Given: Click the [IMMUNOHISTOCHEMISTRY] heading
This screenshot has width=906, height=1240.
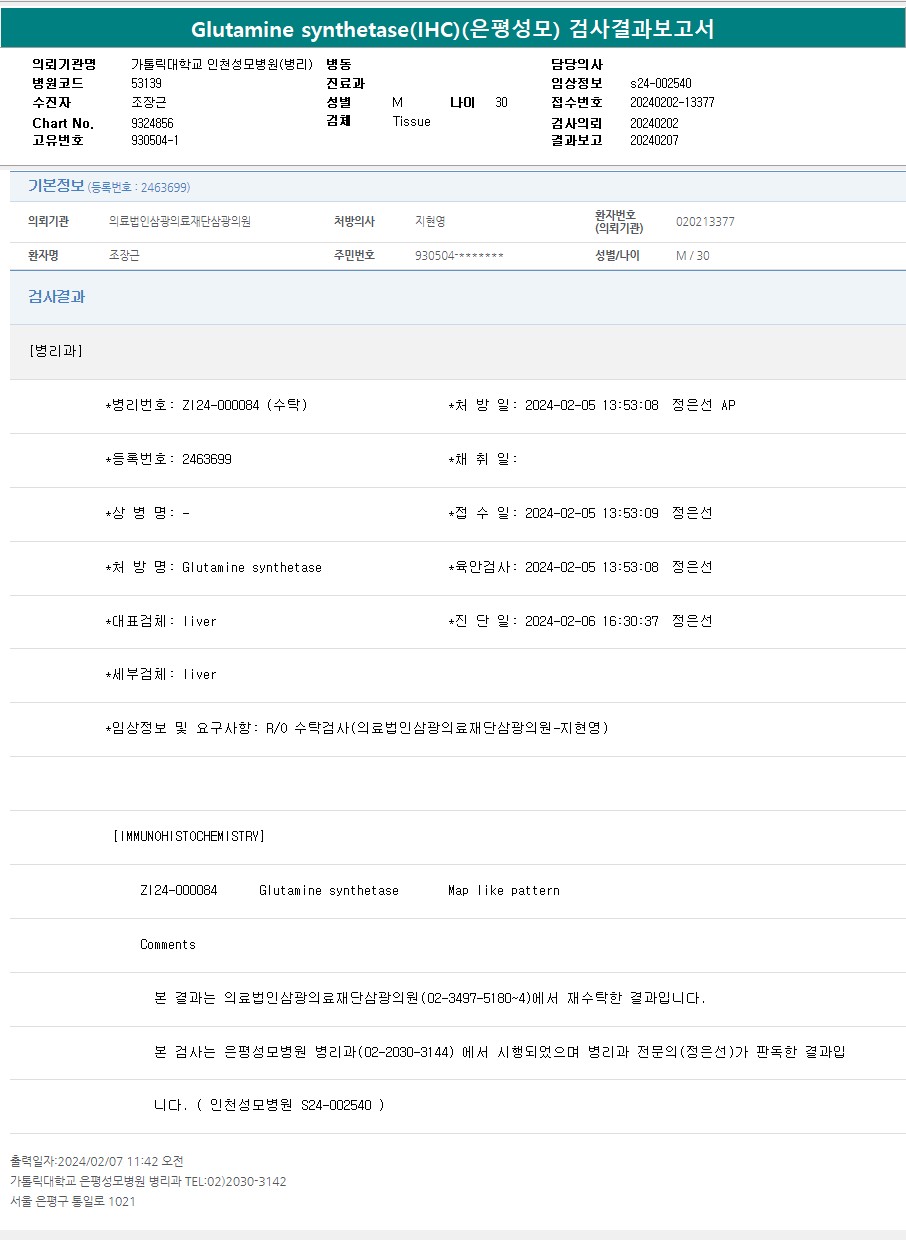Looking at the screenshot, I should 189,836.
